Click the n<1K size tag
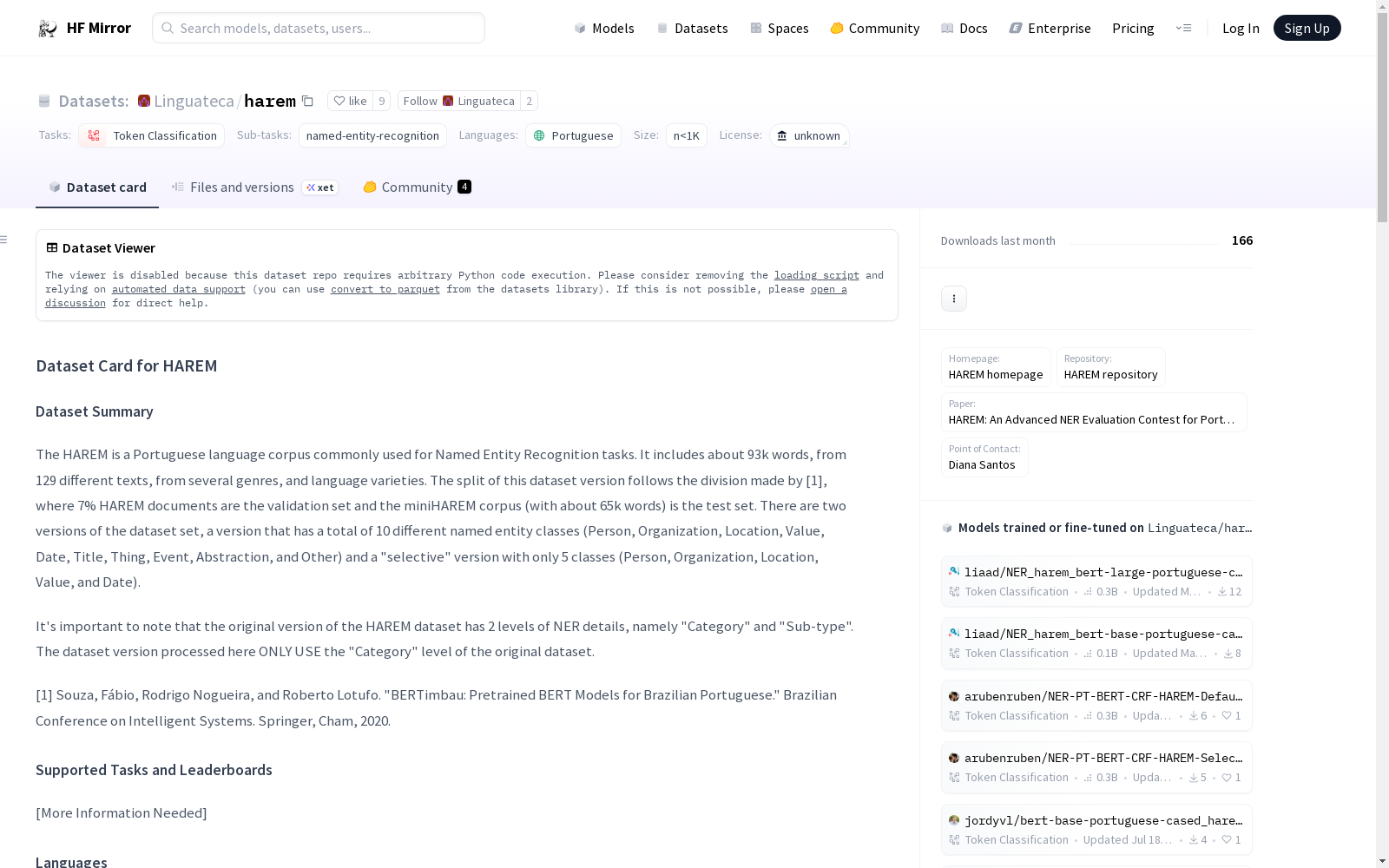Screen dimensions: 1389x868 (687, 135)
